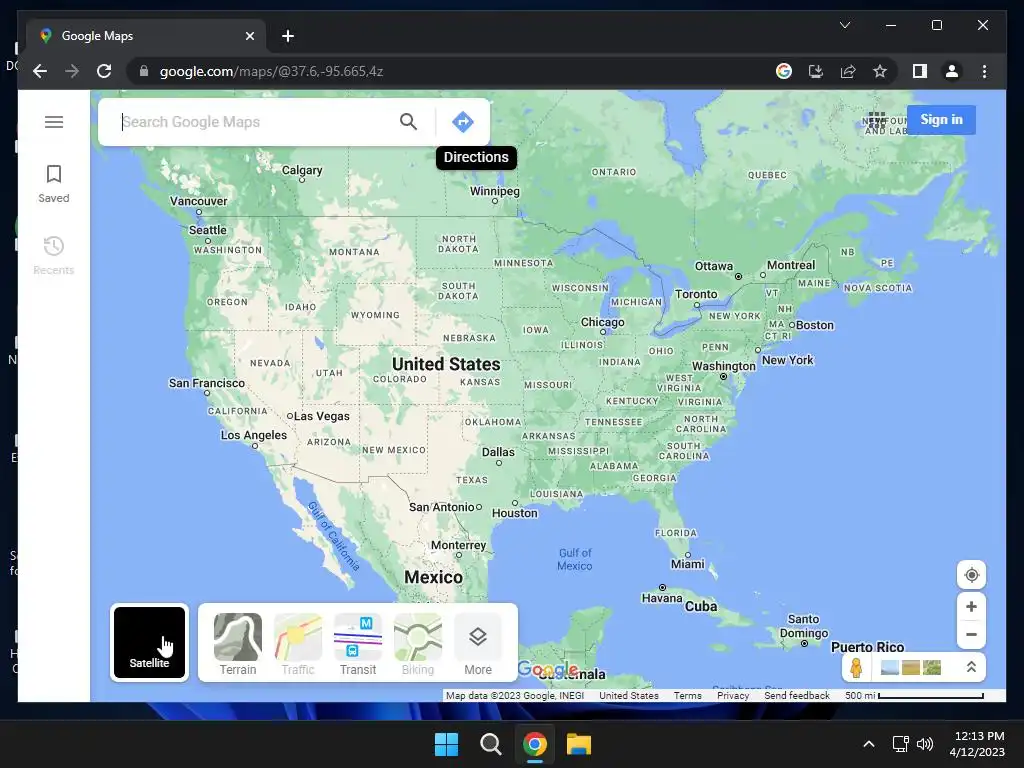This screenshot has width=1024, height=768.
Task: Switch to Satellite map layer
Action: pos(150,643)
